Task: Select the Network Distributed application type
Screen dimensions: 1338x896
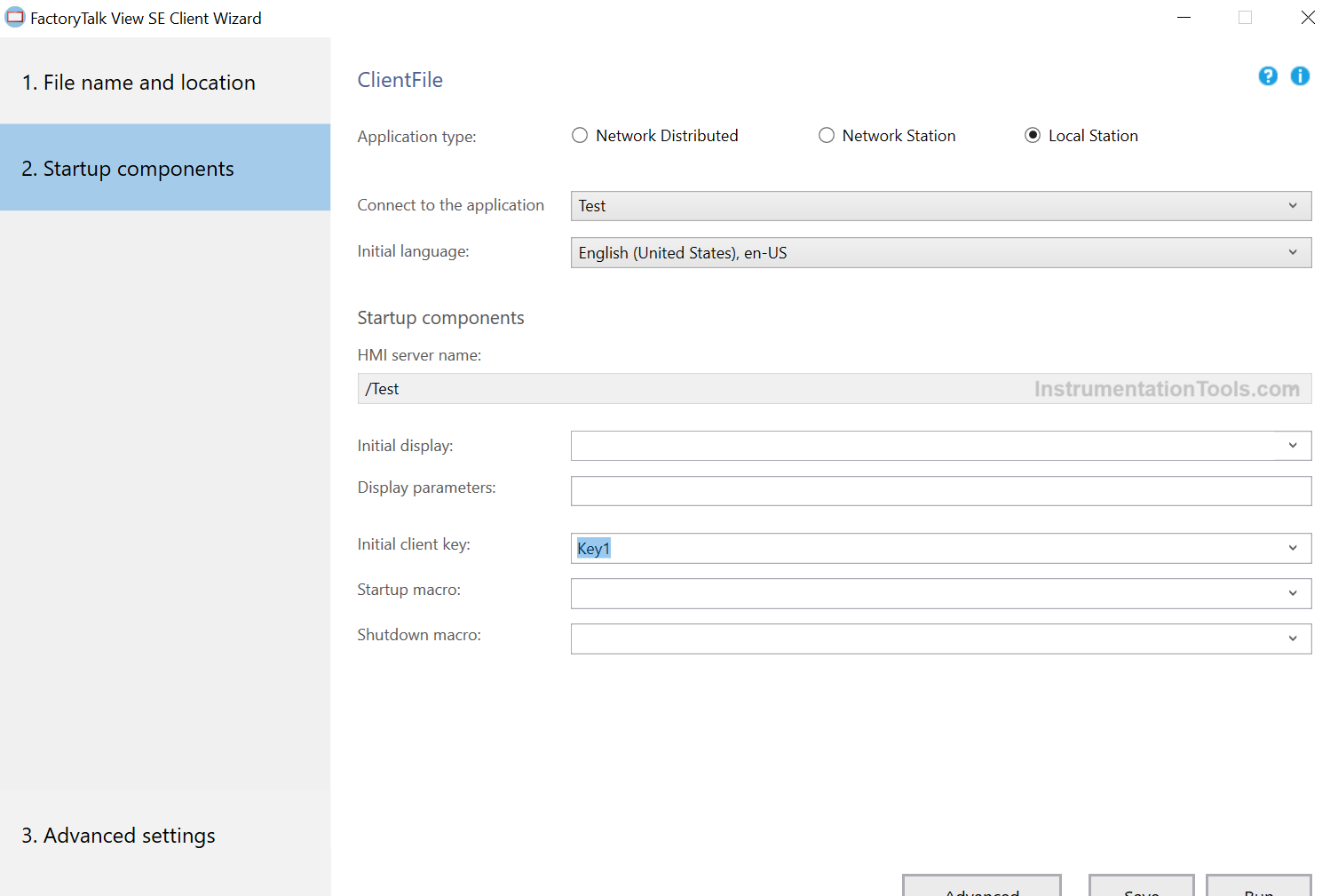Action: [x=579, y=135]
